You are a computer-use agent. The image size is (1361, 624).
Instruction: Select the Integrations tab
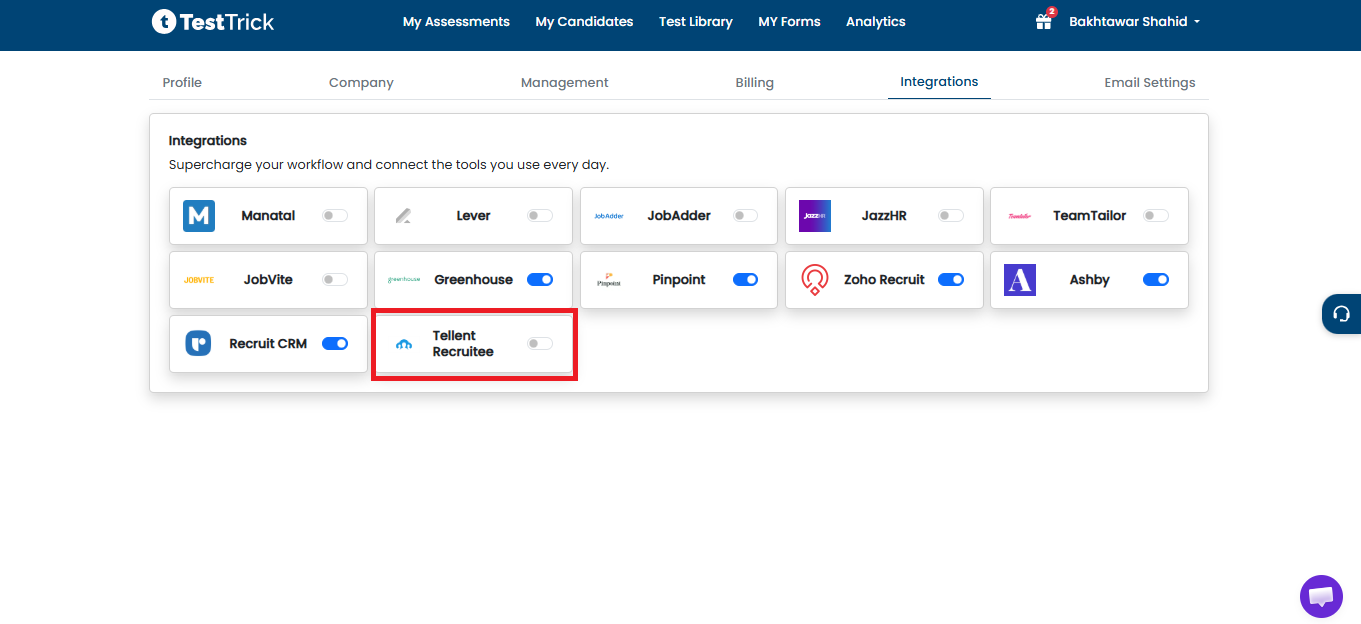click(x=939, y=82)
